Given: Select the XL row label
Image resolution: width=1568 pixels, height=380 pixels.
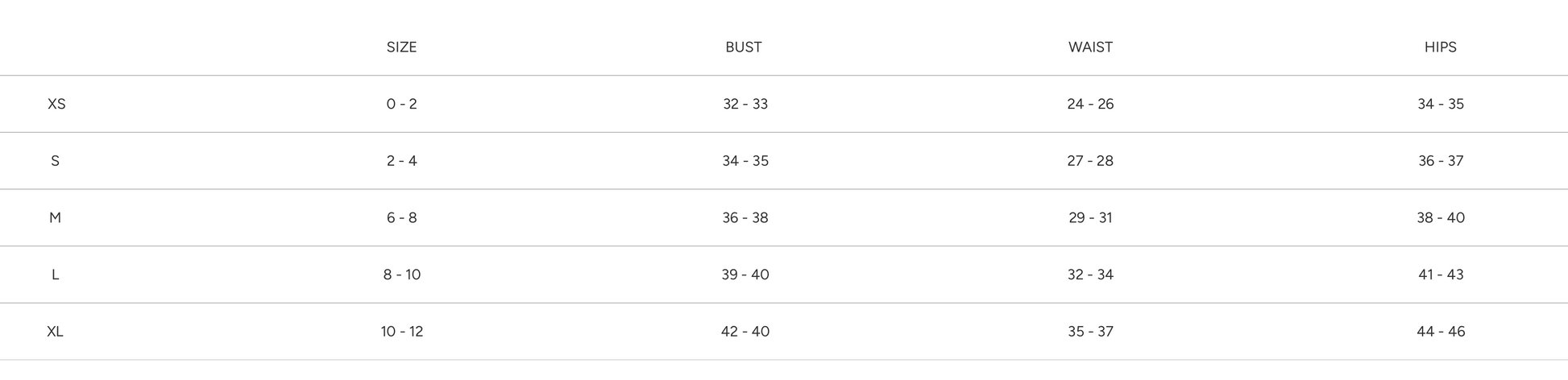Looking at the screenshot, I should click(55, 332).
